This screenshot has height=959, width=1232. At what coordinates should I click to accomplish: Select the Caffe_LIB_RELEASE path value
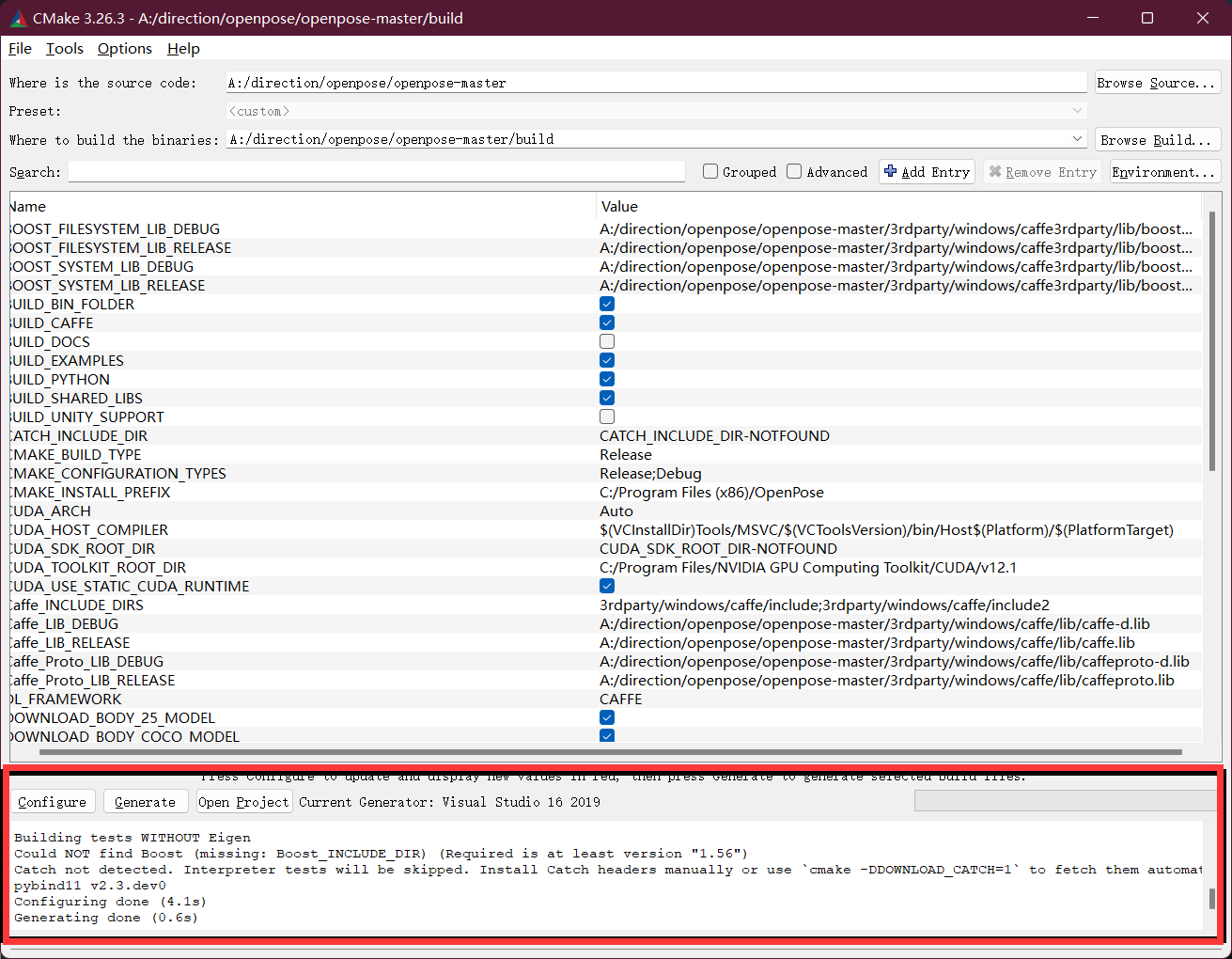tap(867, 642)
